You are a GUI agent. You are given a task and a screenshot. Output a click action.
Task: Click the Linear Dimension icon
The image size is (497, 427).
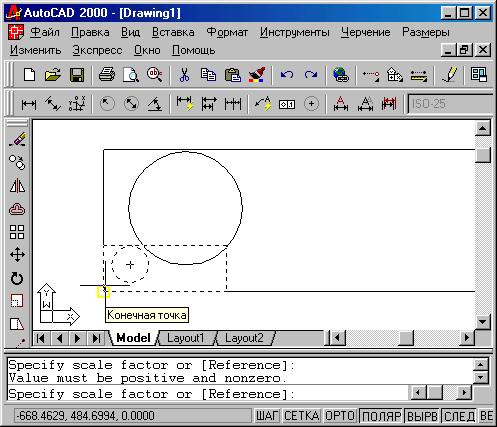(29, 104)
